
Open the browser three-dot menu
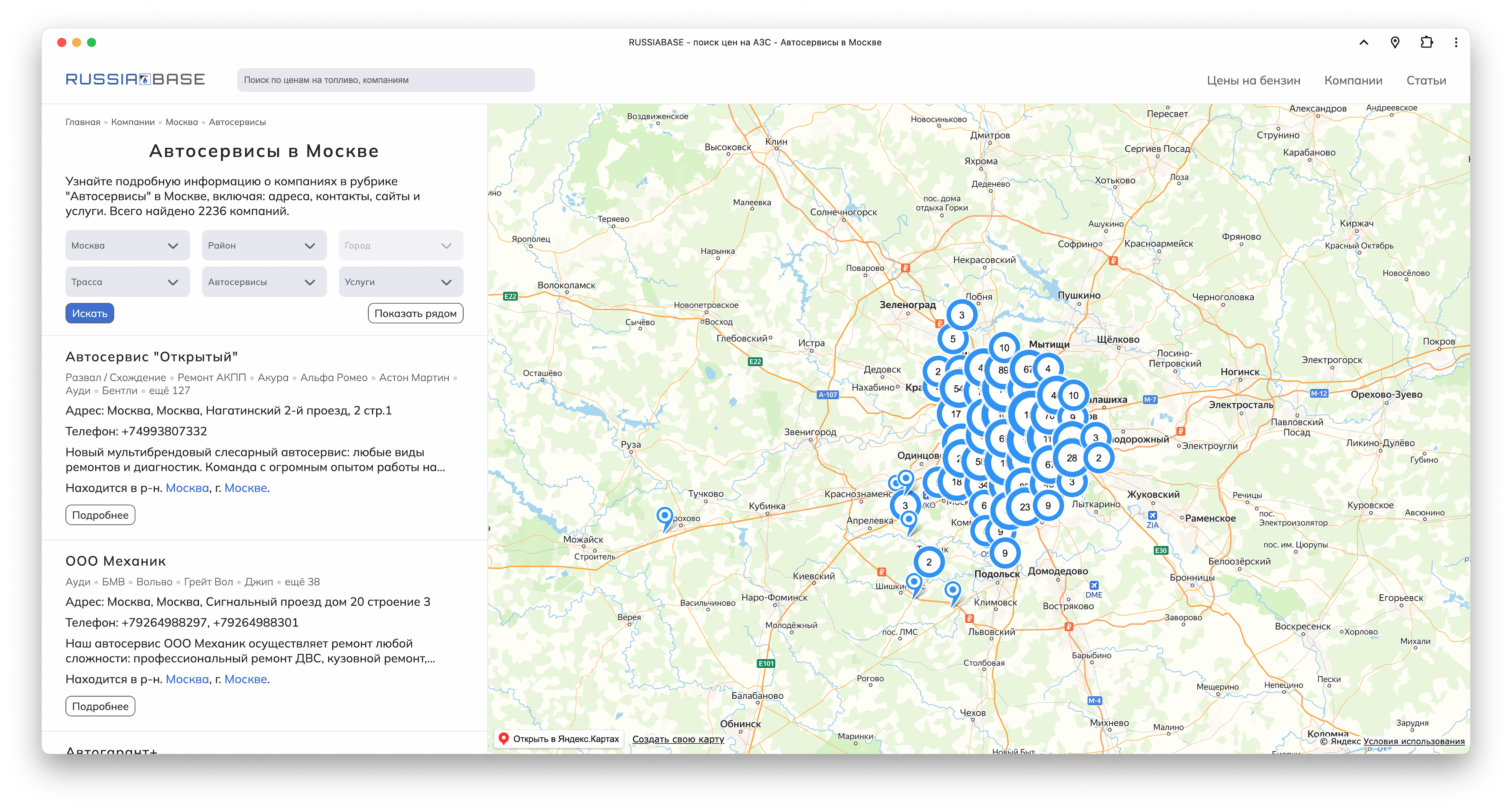click(x=1456, y=42)
